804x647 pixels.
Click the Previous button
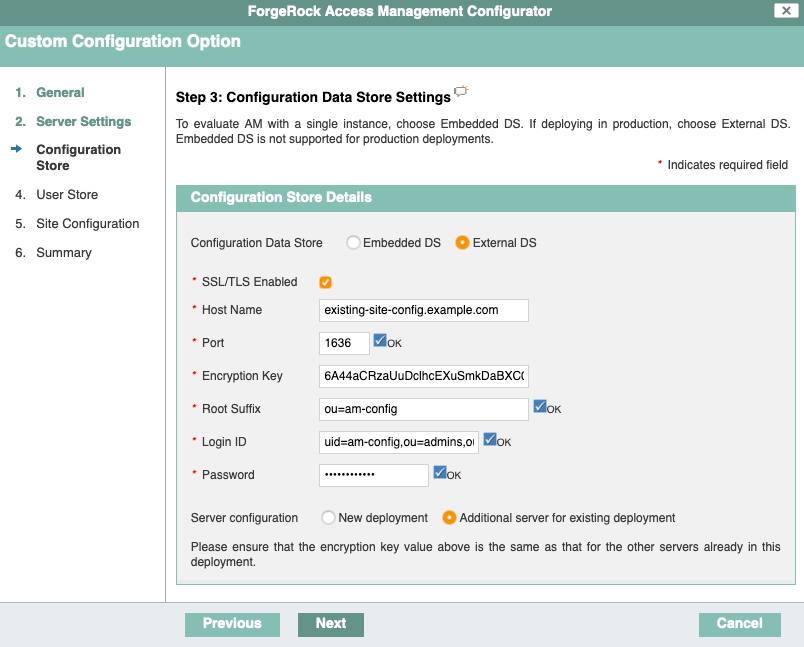coord(232,624)
